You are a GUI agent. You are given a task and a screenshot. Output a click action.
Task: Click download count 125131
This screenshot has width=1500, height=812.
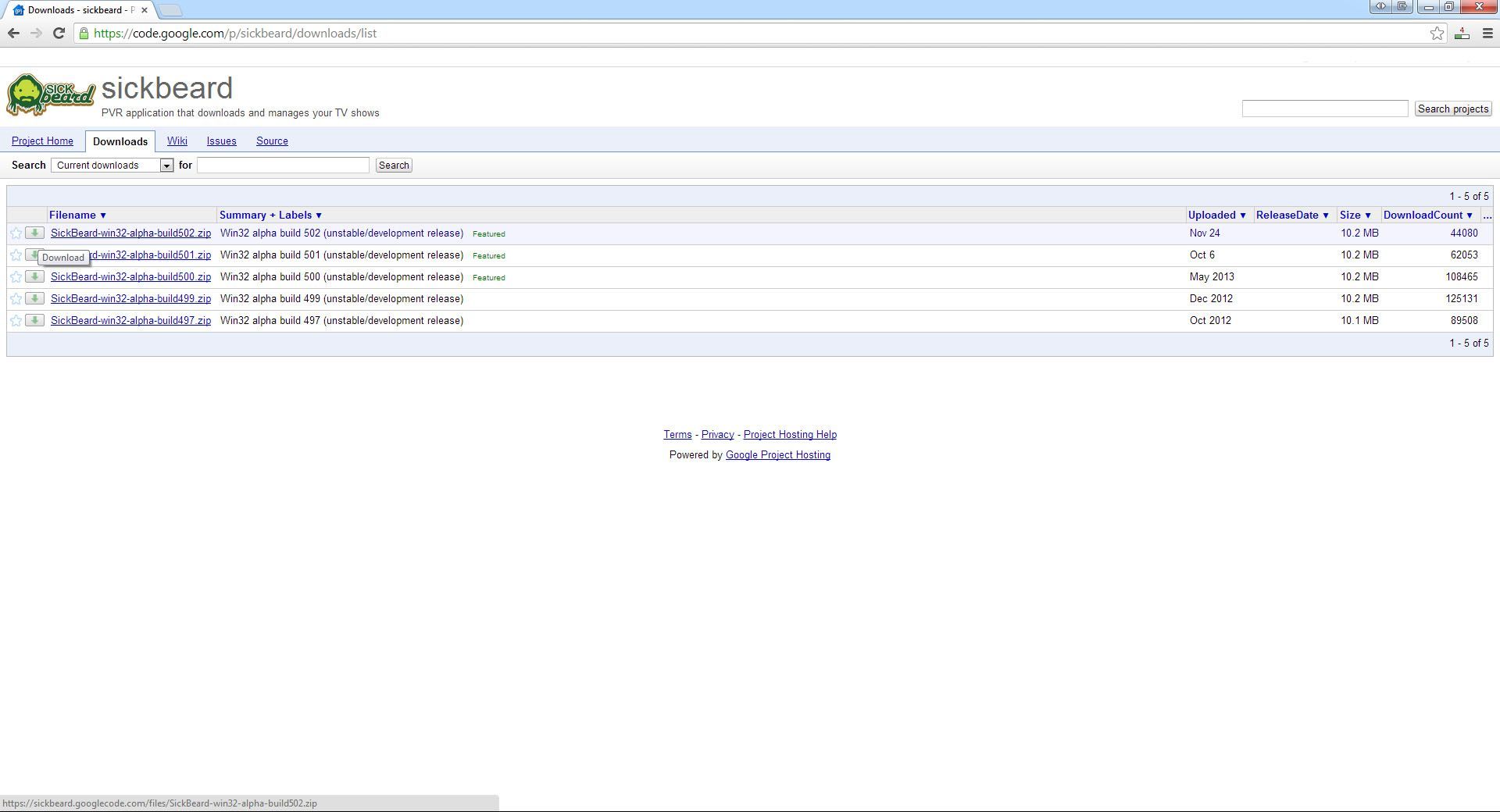[x=1461, y=299]
